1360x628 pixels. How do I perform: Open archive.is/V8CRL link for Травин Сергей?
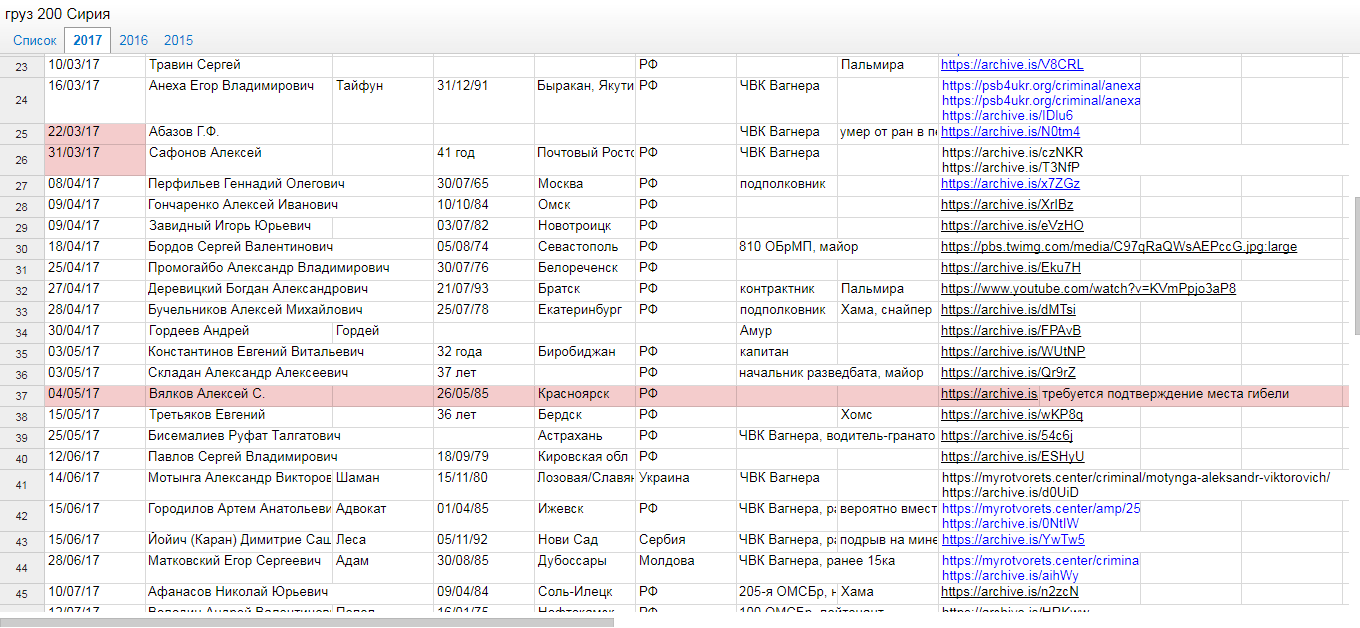[x=1011, y=65]
